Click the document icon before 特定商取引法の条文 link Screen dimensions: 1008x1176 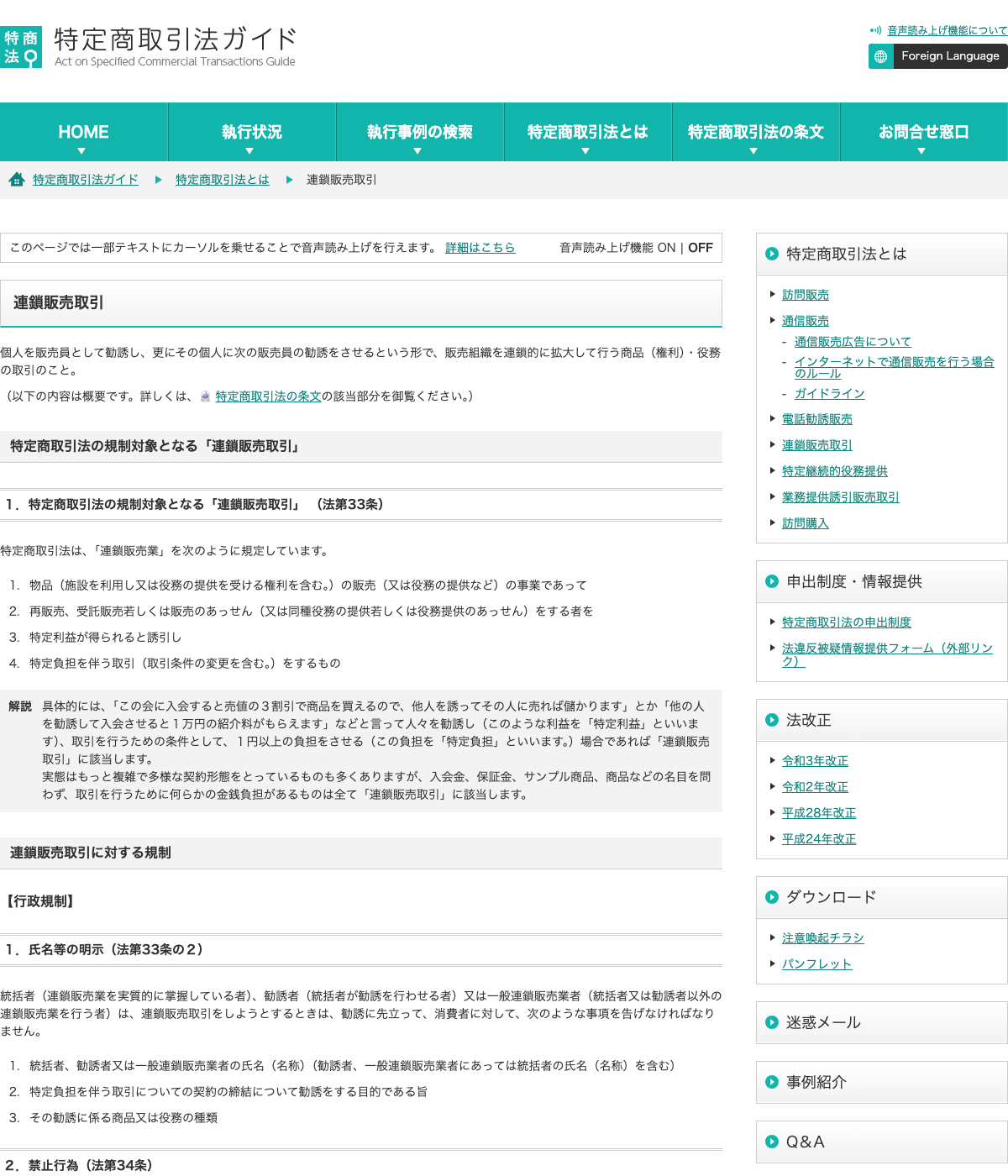tap(206, 396)
